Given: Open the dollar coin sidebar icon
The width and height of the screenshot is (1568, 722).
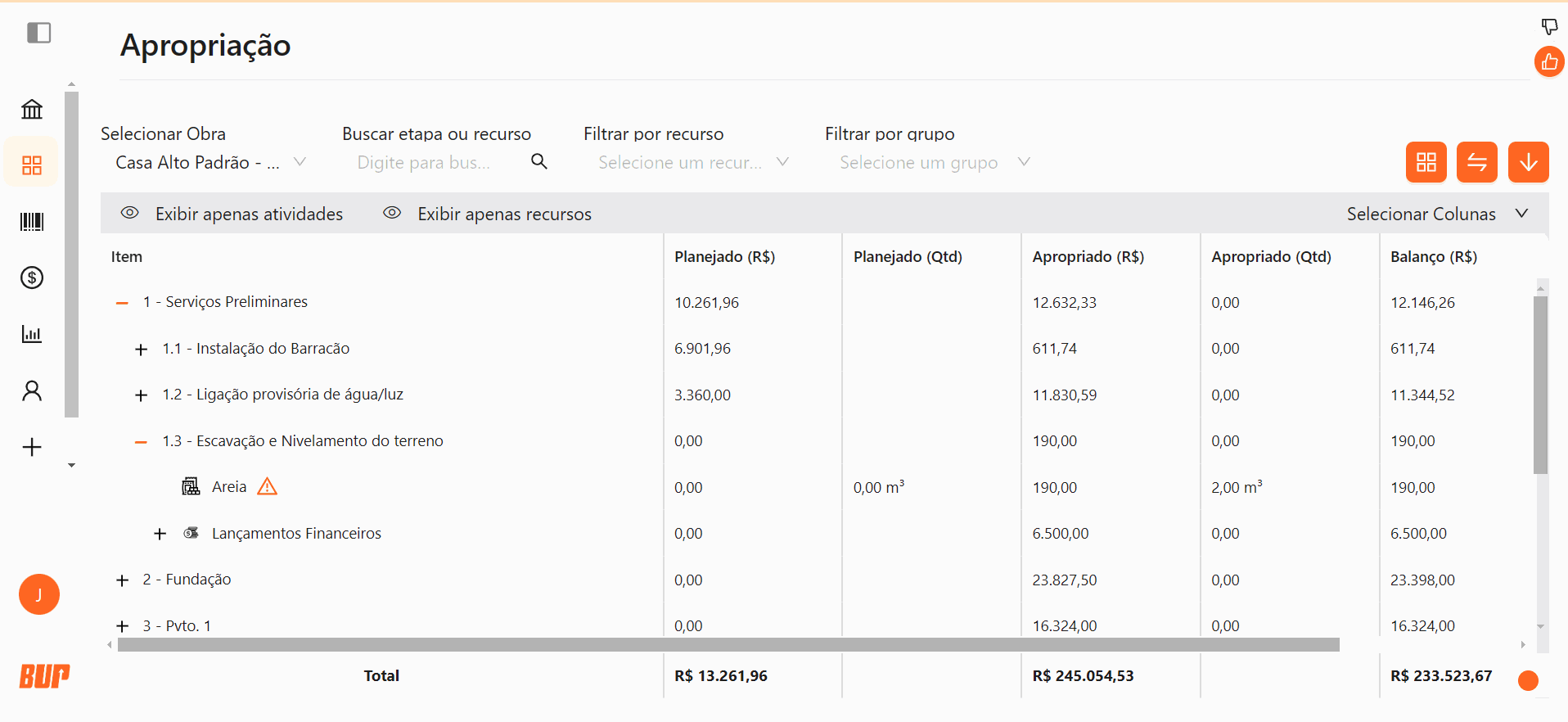Looking at the screenshot, I should click(x=32, y=278).
